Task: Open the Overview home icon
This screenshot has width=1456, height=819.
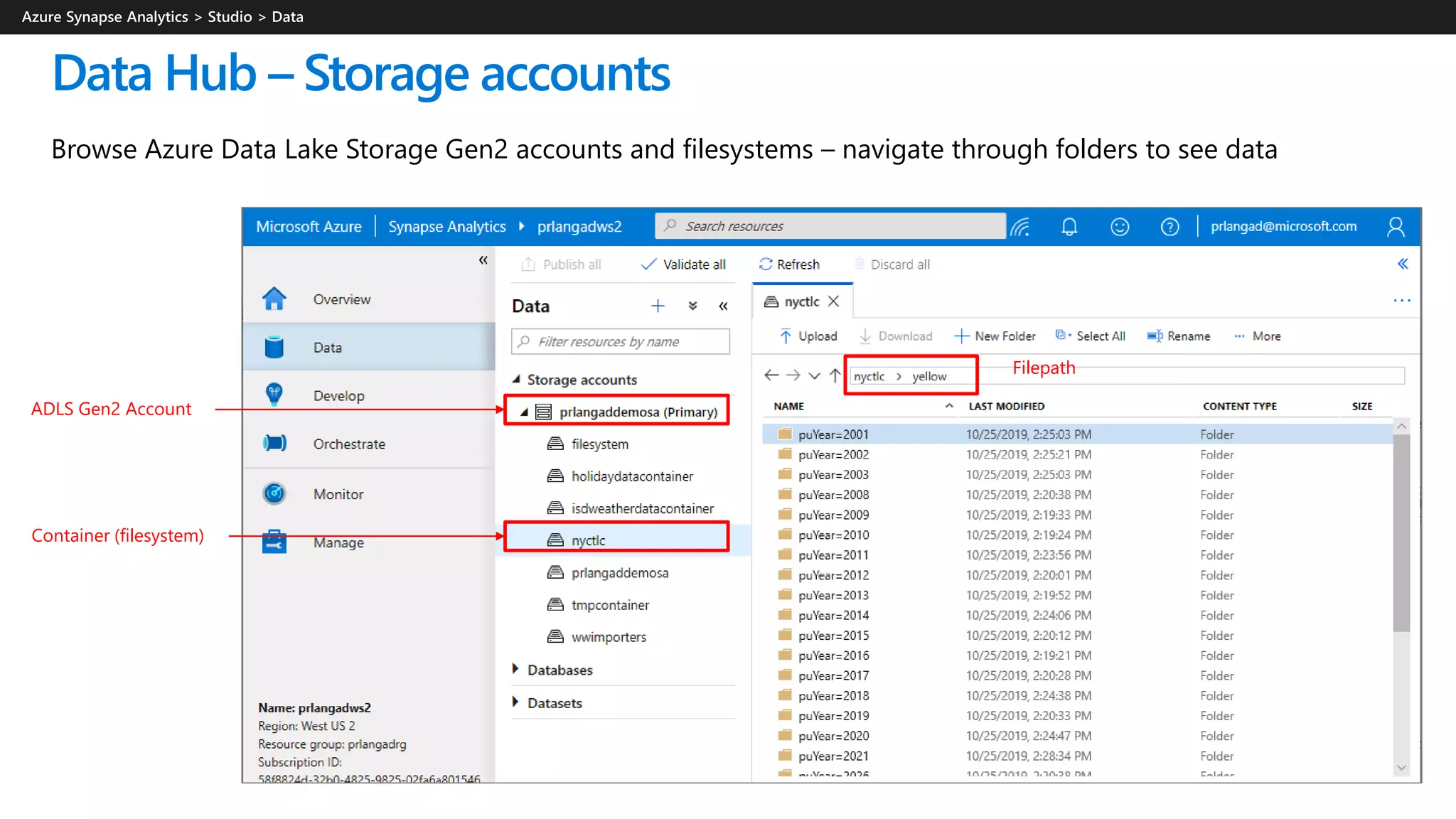Action: coord(274,299)
